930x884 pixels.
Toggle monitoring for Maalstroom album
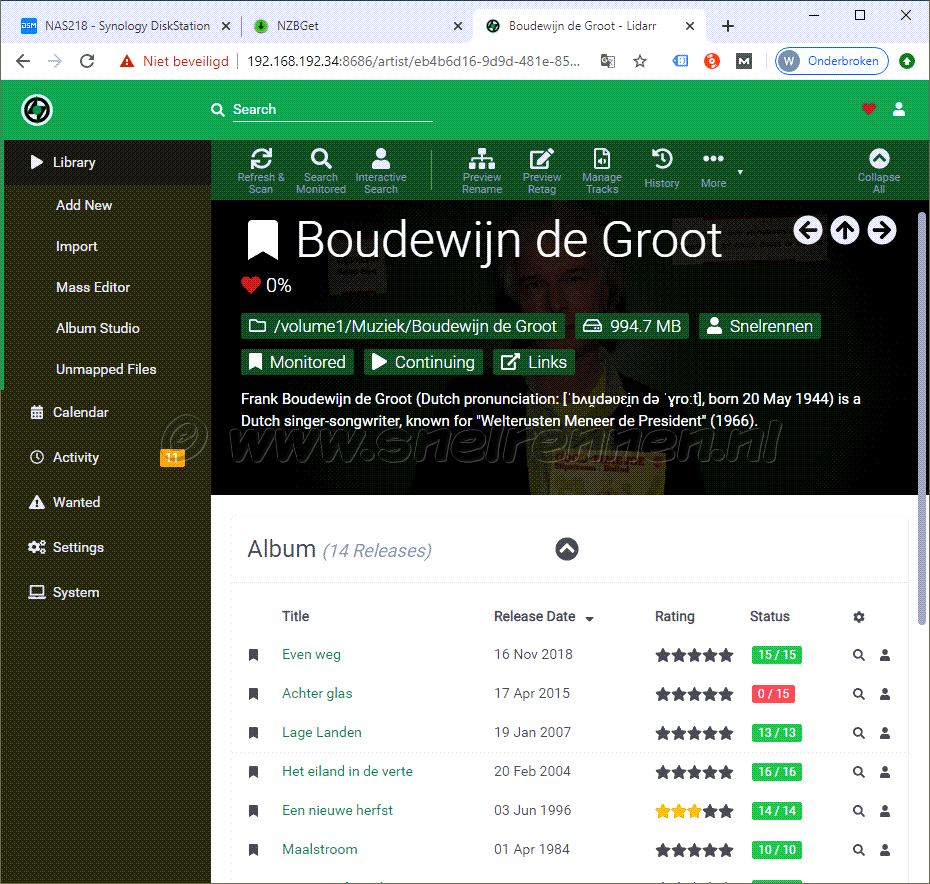(253, 850)
